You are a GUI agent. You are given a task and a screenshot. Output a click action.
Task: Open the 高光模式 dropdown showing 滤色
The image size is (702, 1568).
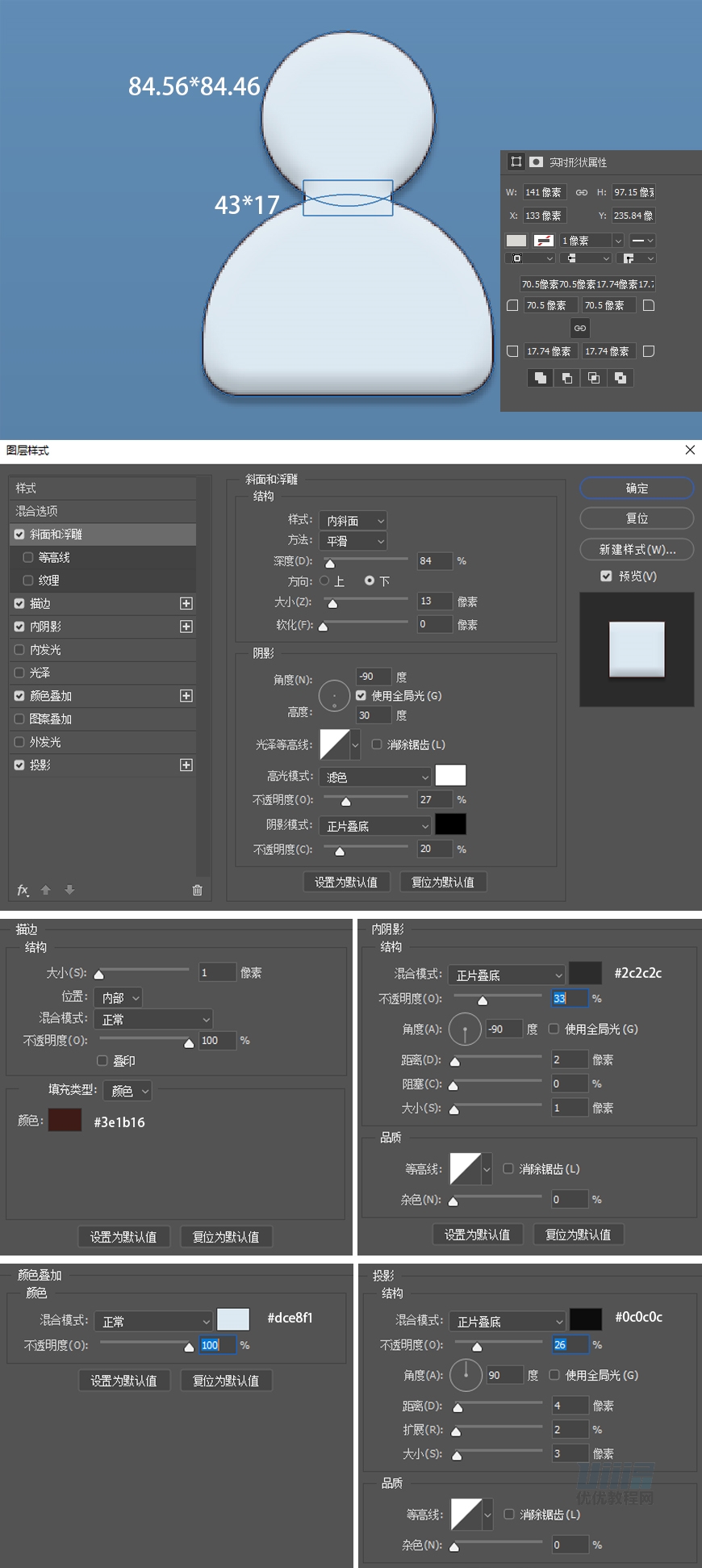[x=375, y=777]
